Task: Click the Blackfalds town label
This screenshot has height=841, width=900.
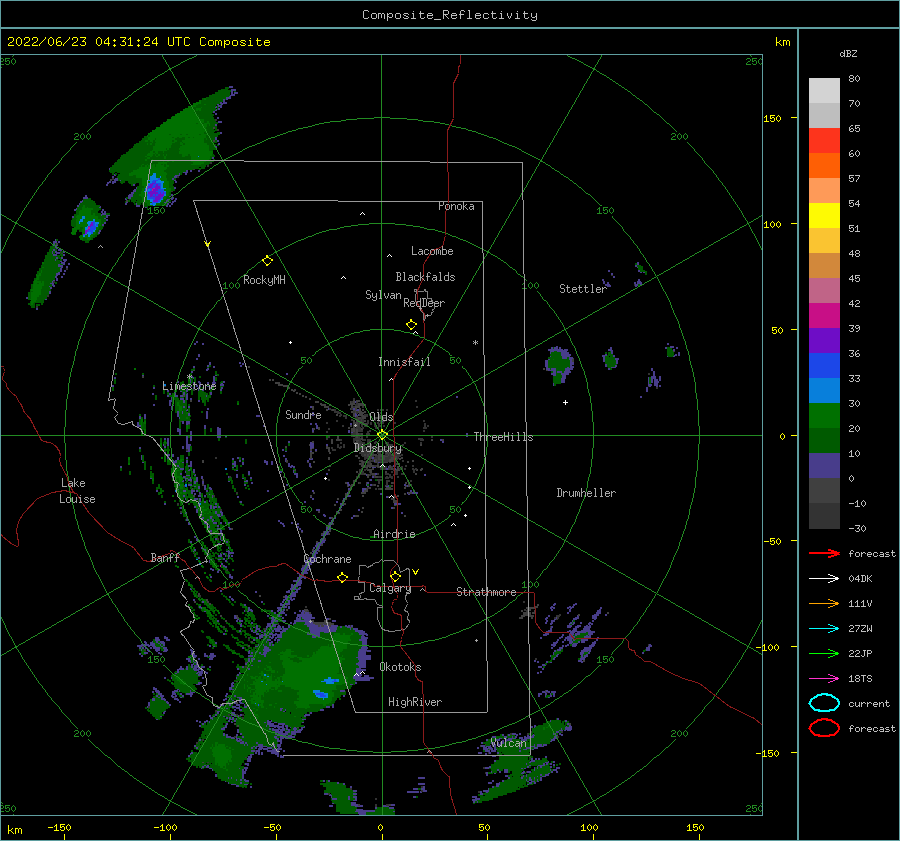Action: (425, 277)
